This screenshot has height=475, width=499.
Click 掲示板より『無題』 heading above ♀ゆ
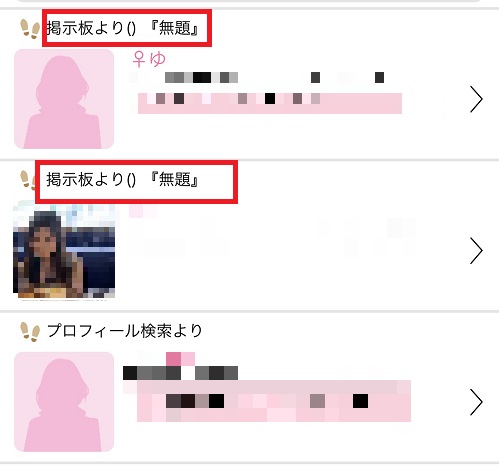click(123, 28)
